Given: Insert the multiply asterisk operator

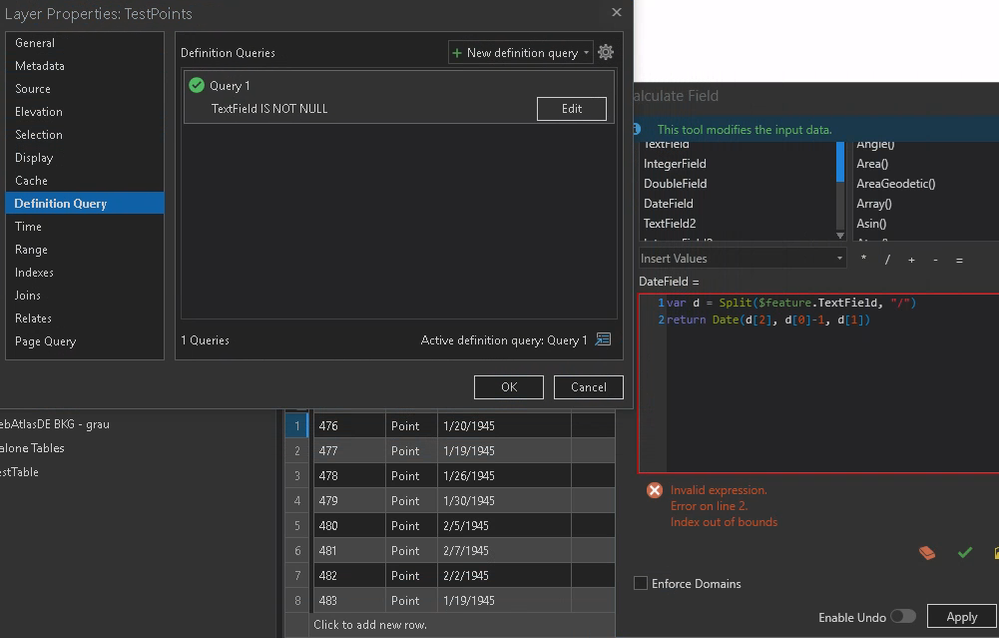Looking at the screenshot, I should click(x=863, y=259).
